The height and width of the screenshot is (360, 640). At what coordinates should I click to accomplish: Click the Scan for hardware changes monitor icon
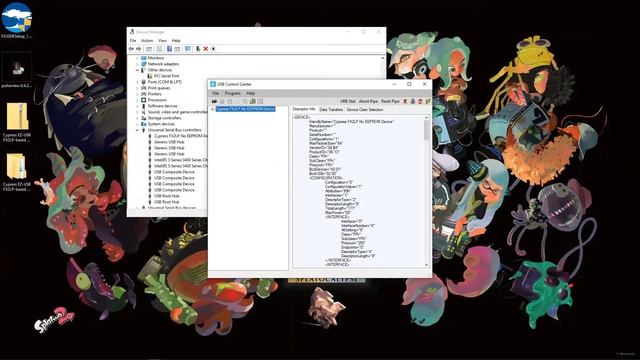coord(187,49)
